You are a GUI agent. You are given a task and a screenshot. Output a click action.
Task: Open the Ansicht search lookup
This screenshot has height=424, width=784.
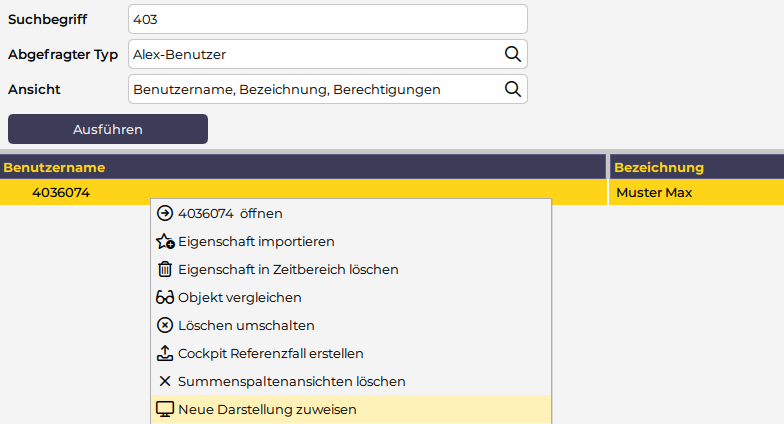(511, 89)
